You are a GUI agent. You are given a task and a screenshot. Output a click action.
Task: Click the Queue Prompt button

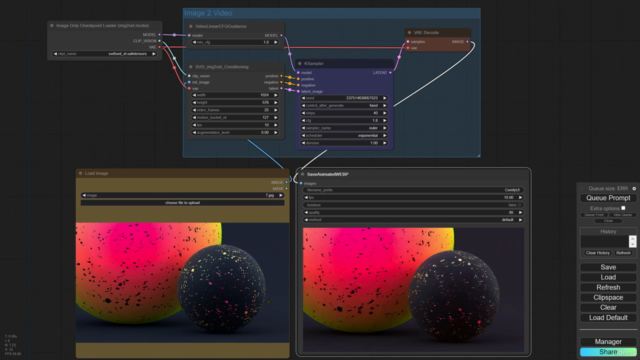pyautogui.click(x=608, y=198)
